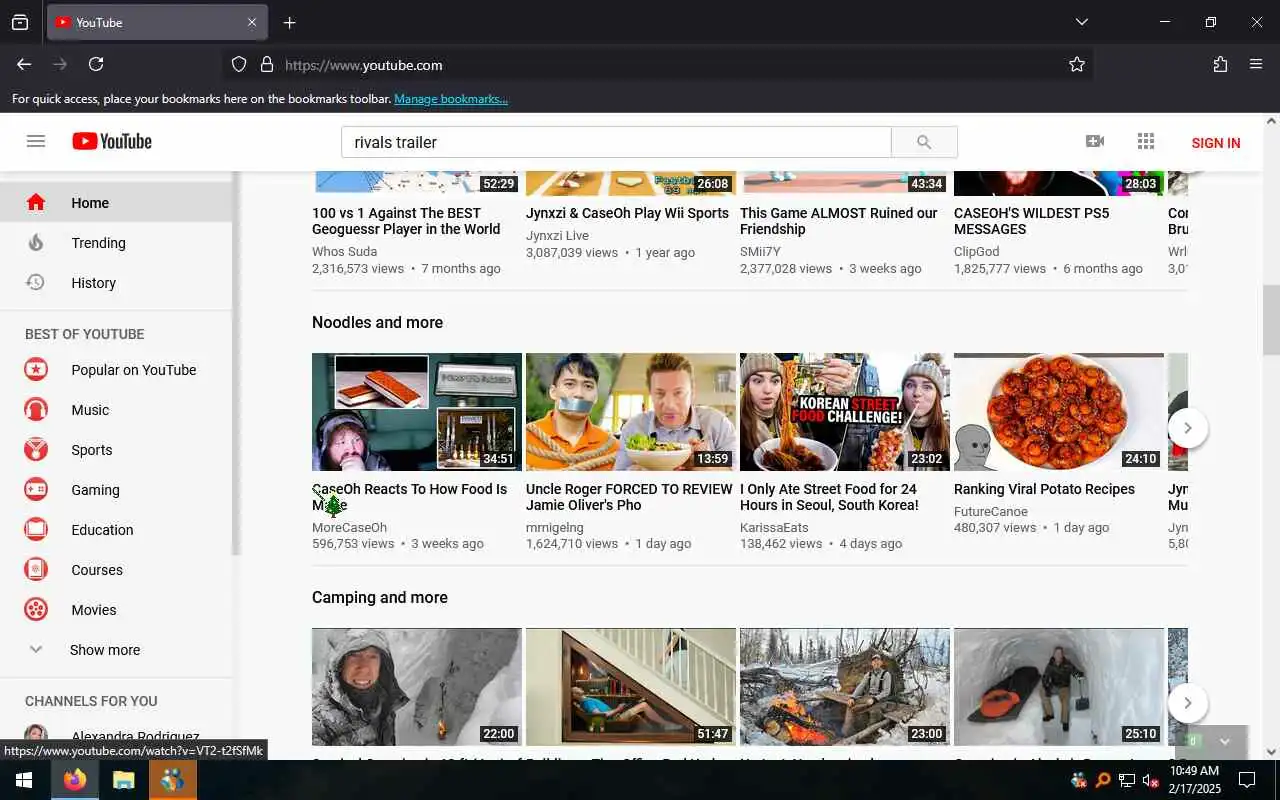Open Windows Start menu

pos(24,780)
